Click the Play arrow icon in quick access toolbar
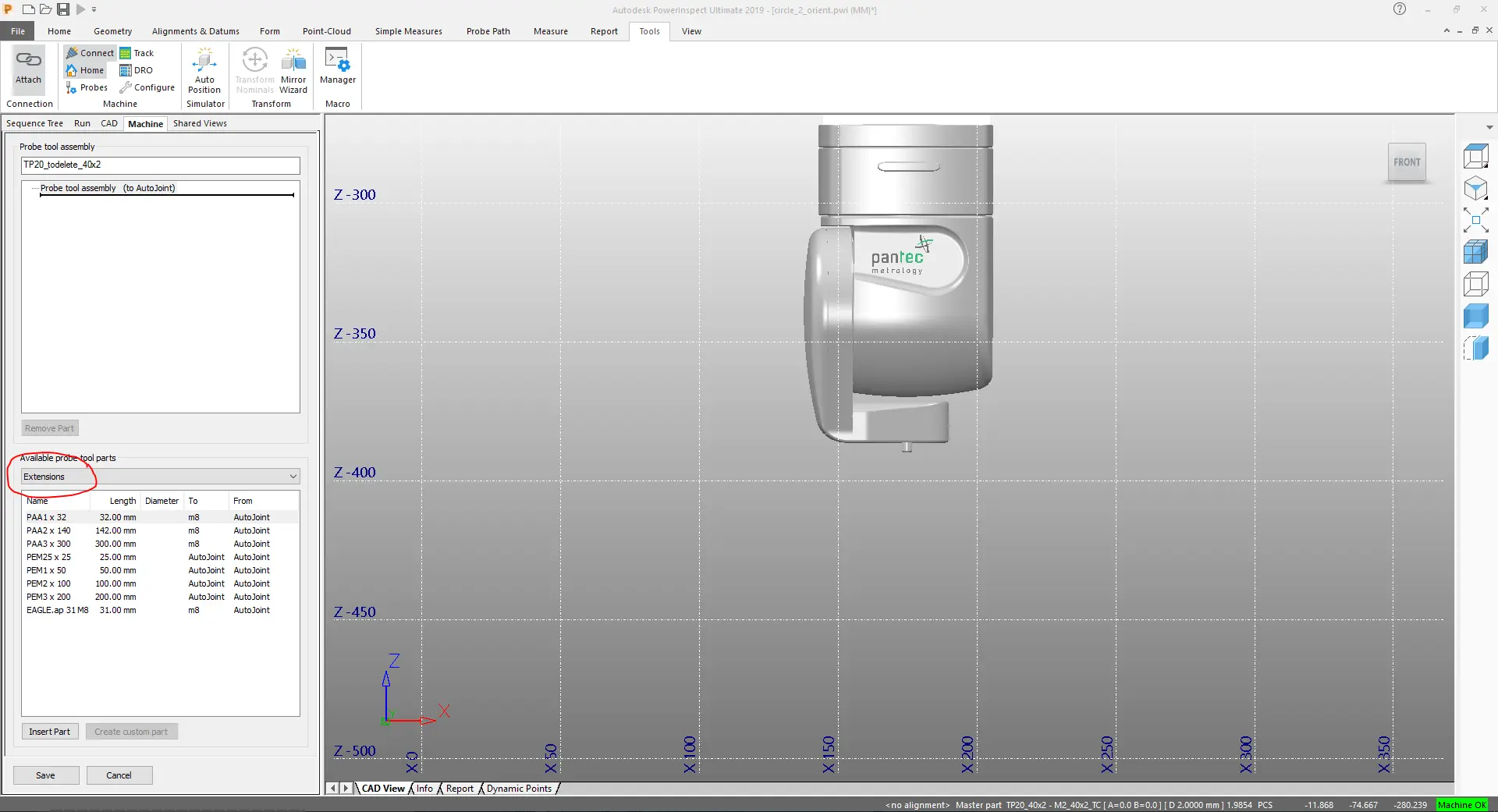This screenshot has height=812, width=1498. click(x=80, y=9)
